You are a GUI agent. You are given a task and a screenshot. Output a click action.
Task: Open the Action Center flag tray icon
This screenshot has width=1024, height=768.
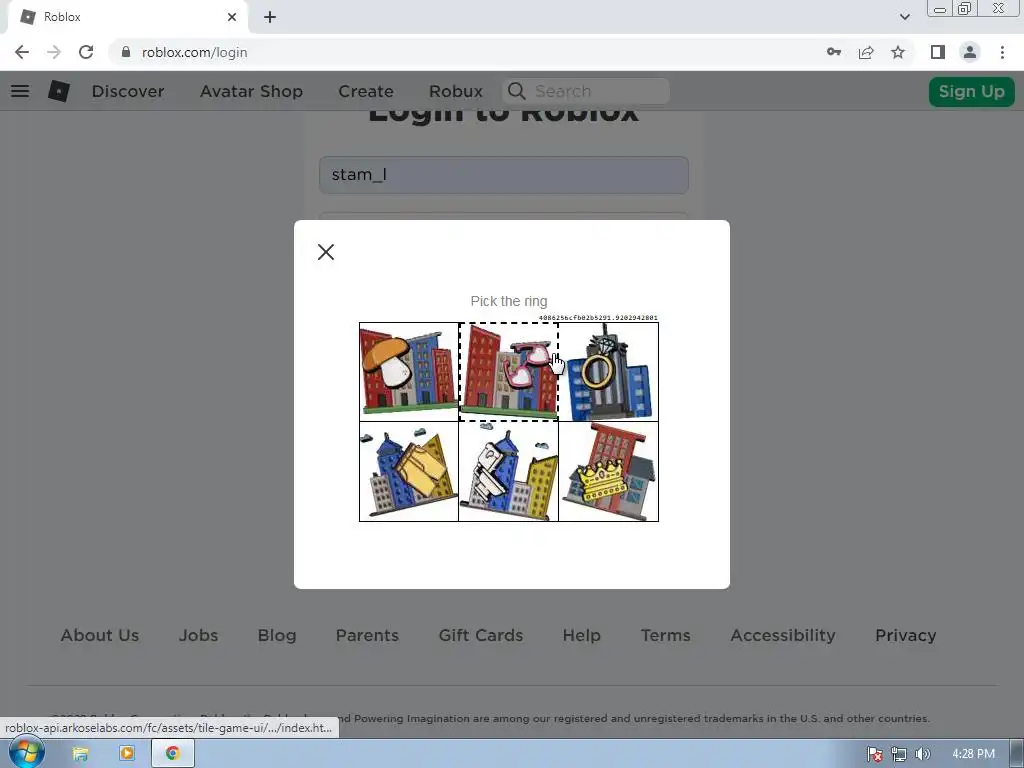(x=874, y=754)
